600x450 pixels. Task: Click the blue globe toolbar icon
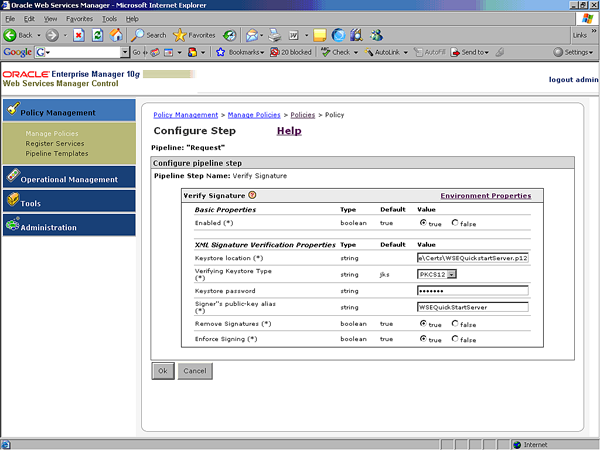pos(338,36)
